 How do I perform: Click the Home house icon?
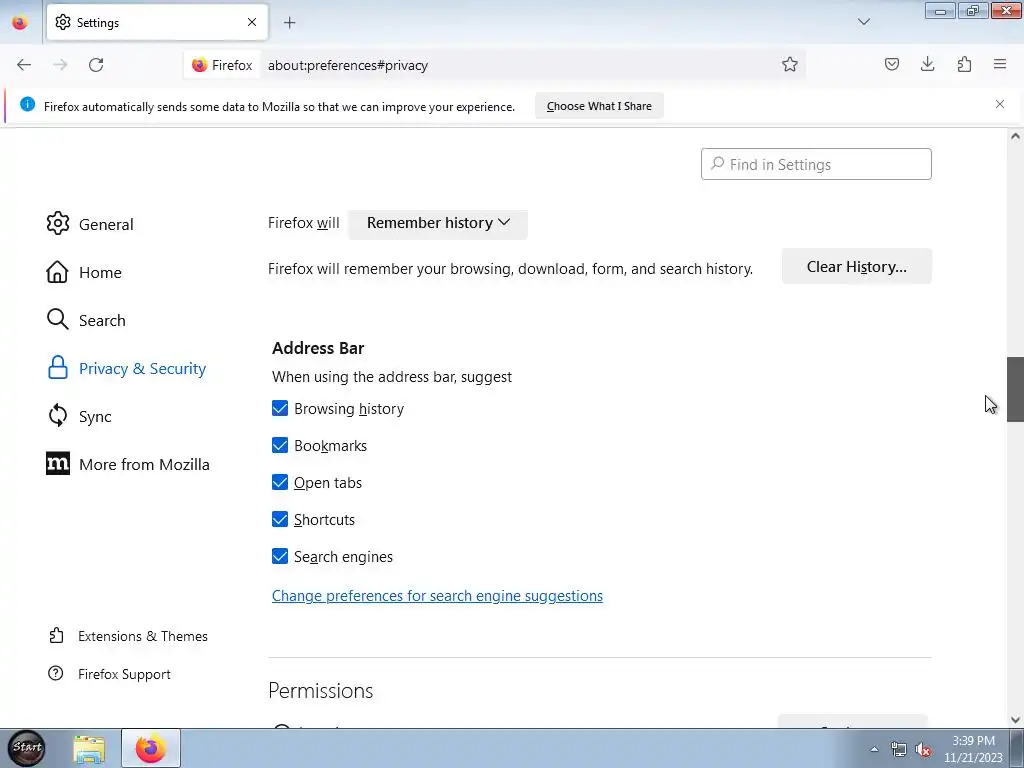pyautogui.click(x=57, y=272)
